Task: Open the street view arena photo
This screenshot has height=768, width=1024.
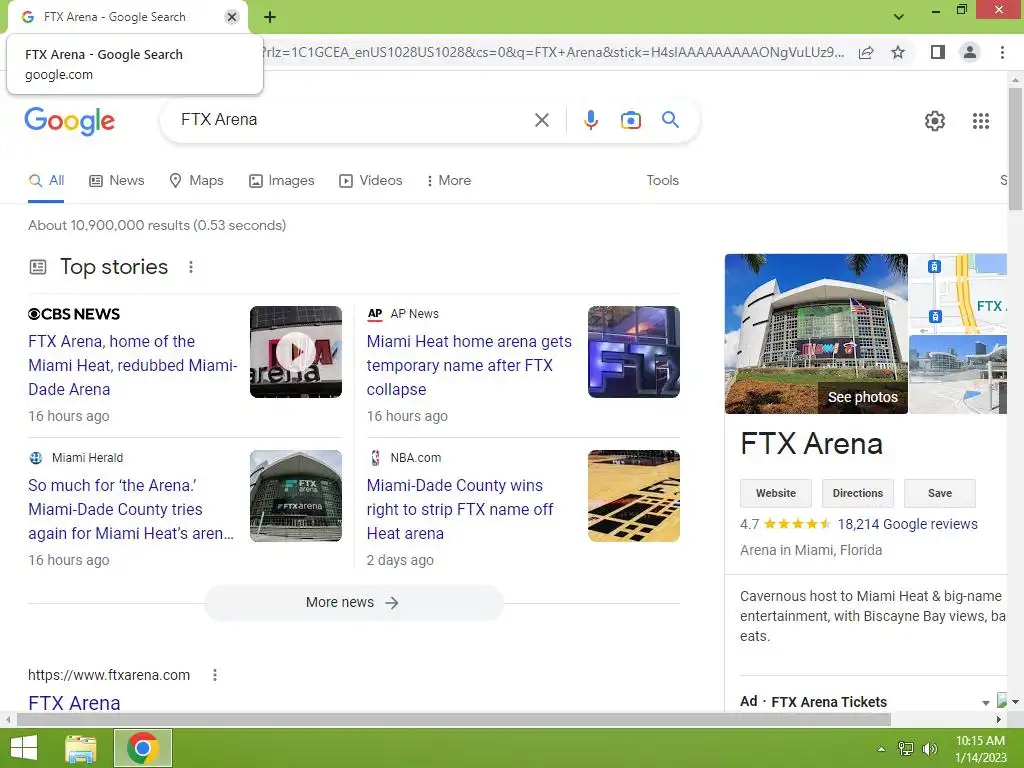Action: (958, 374)
